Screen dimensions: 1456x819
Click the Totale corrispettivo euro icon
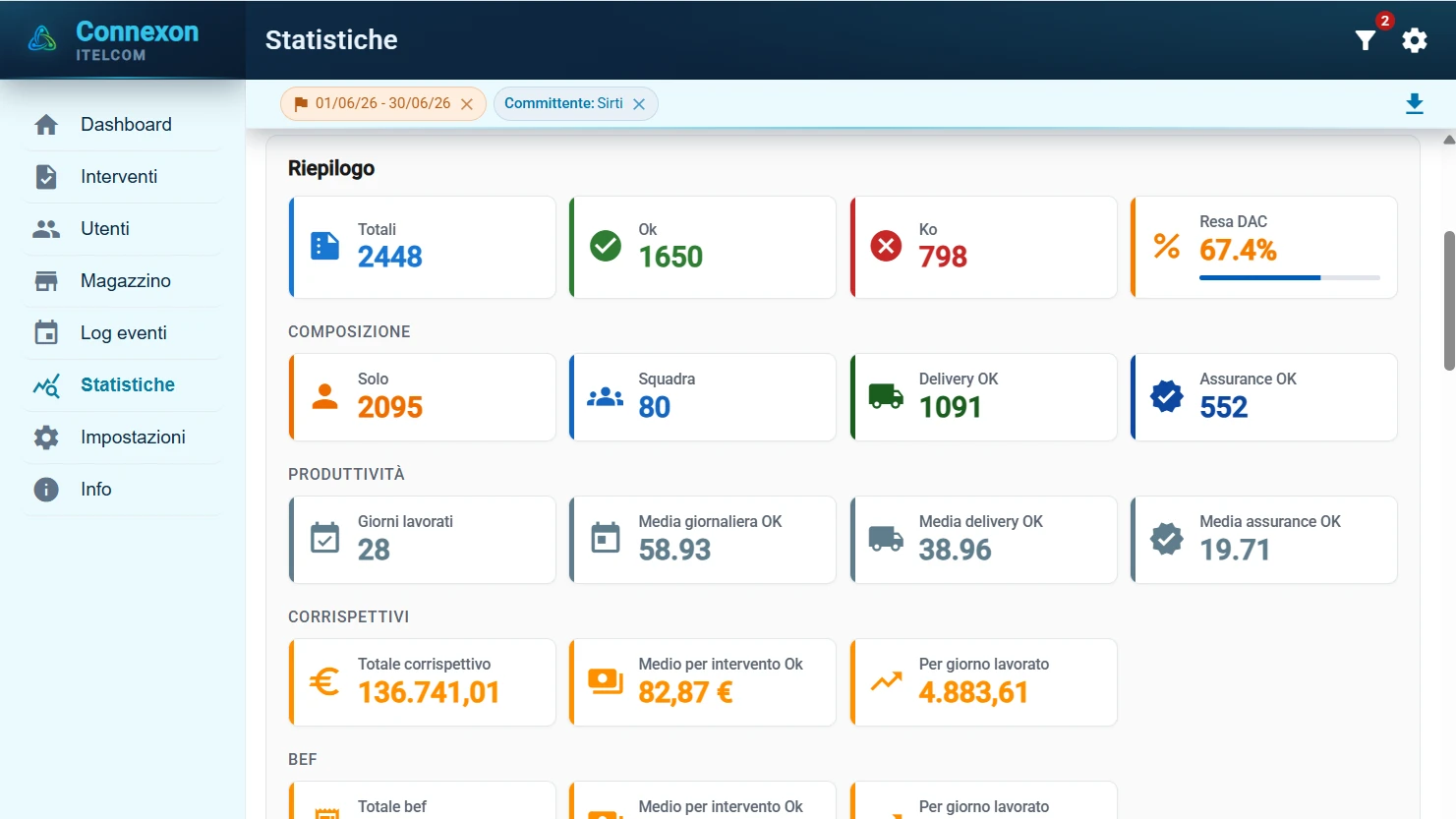click(324, 681)
